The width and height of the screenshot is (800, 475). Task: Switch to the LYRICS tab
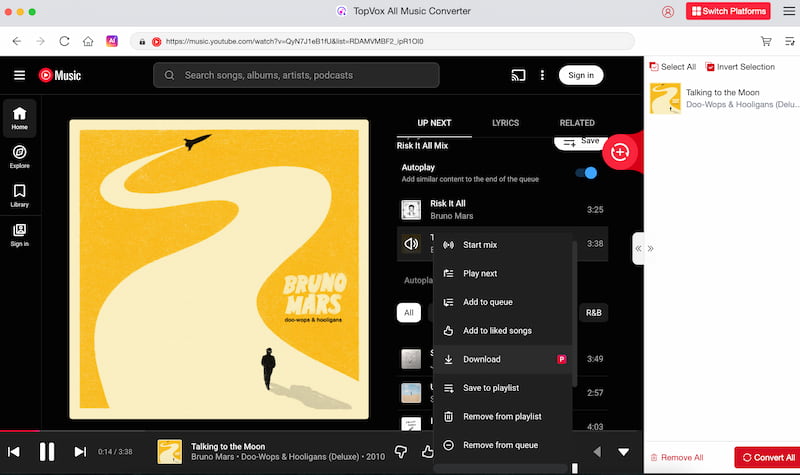click(505, 123)
